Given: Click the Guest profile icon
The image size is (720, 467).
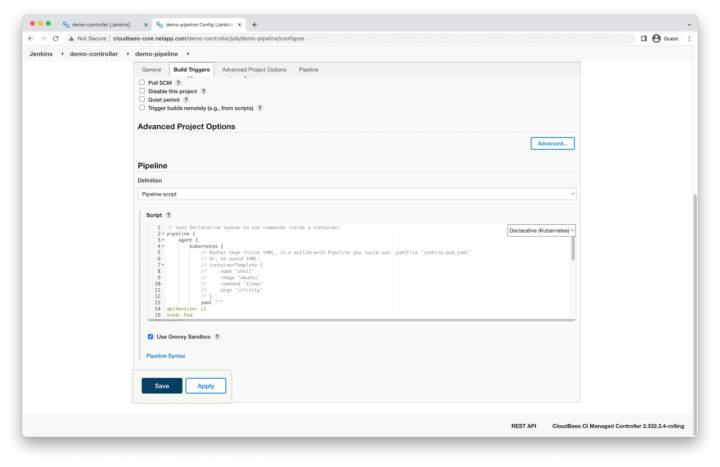Looking at the screenshot, I should [x=657, y=38].
